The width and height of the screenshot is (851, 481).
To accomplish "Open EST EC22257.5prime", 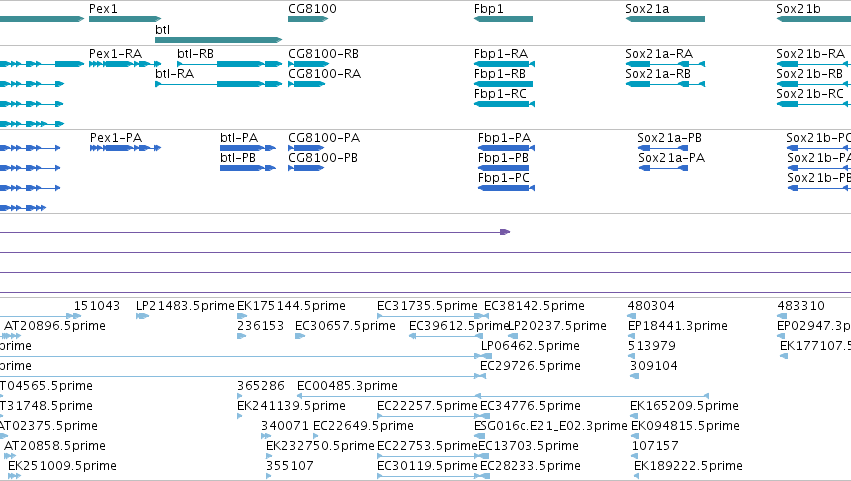I will pyautogui.click(x=427, y=406).
